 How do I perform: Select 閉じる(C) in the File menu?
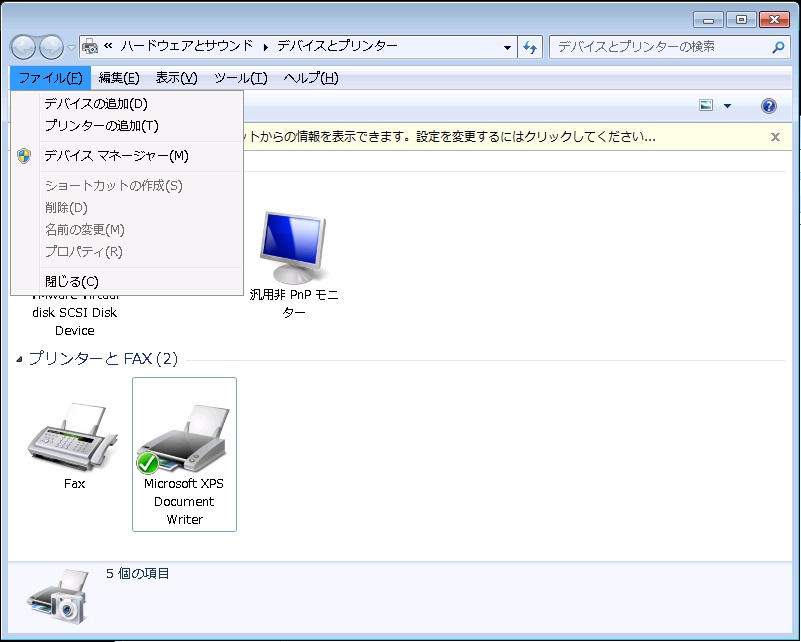click(71, 281)
